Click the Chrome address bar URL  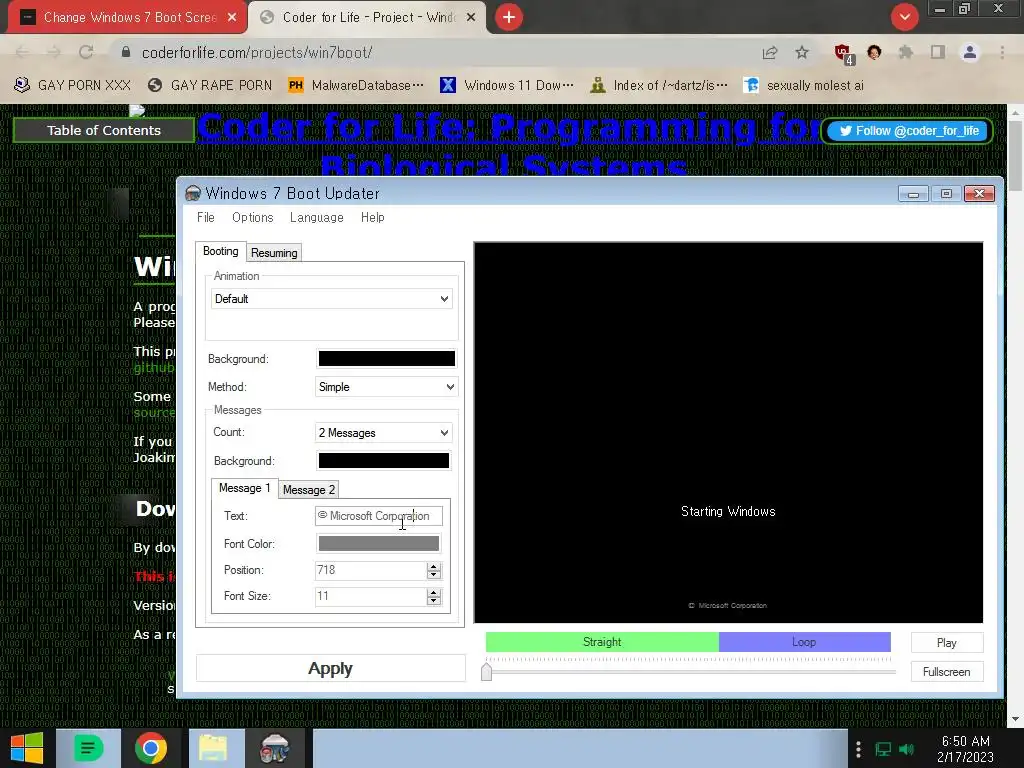click(257, 52)
